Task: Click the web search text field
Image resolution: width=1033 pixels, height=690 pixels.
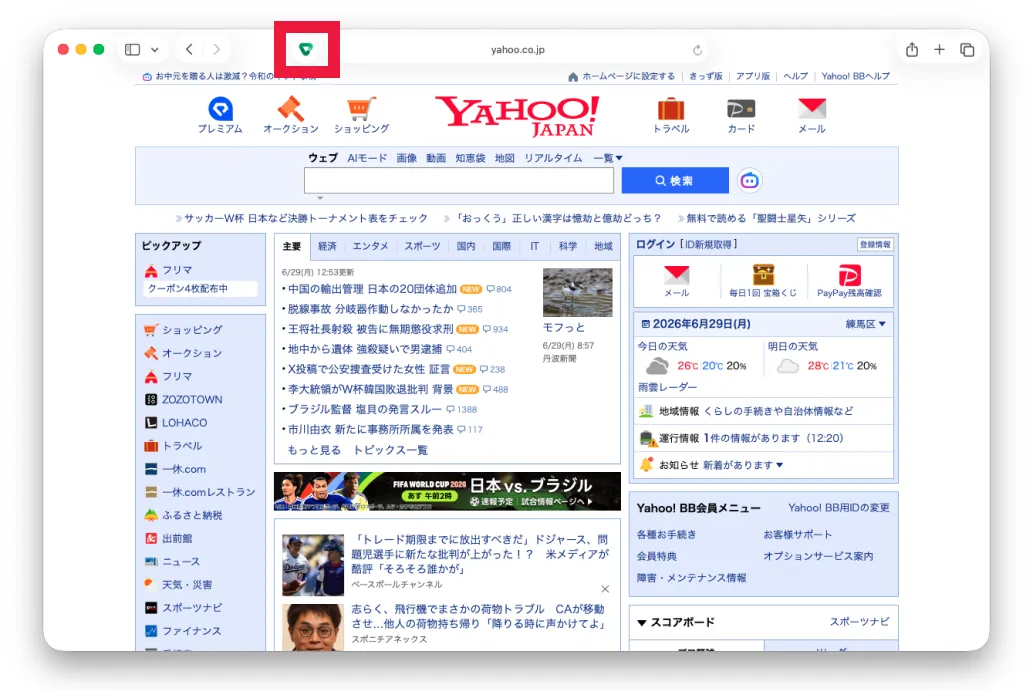Action: 459,181
